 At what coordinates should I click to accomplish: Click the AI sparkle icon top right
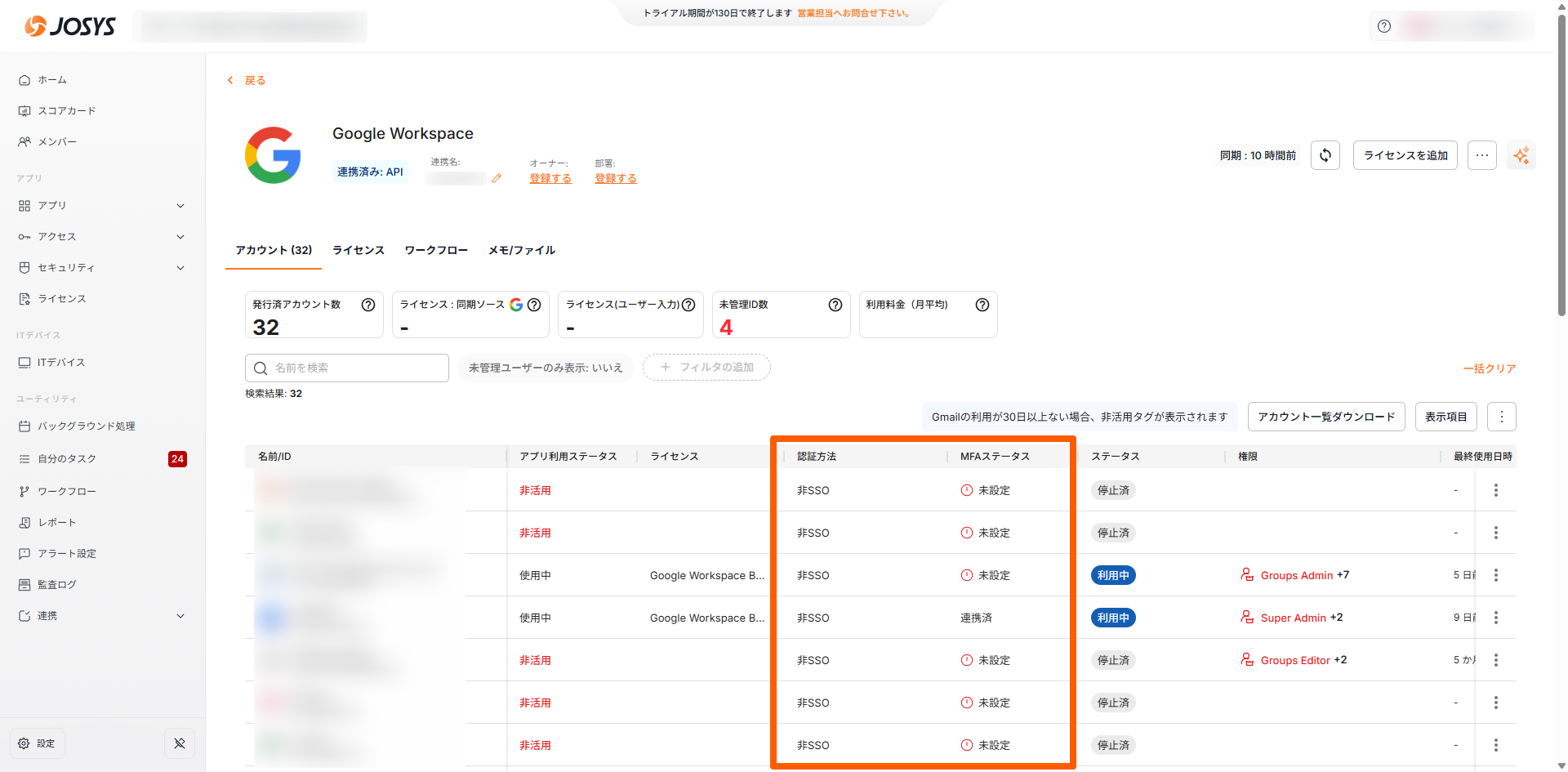point(1521,155)
